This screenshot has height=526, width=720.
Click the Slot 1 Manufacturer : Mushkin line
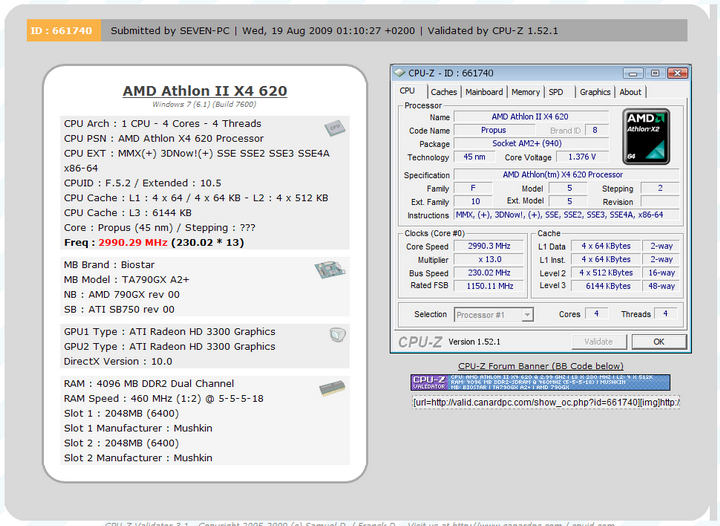point(138,428)
